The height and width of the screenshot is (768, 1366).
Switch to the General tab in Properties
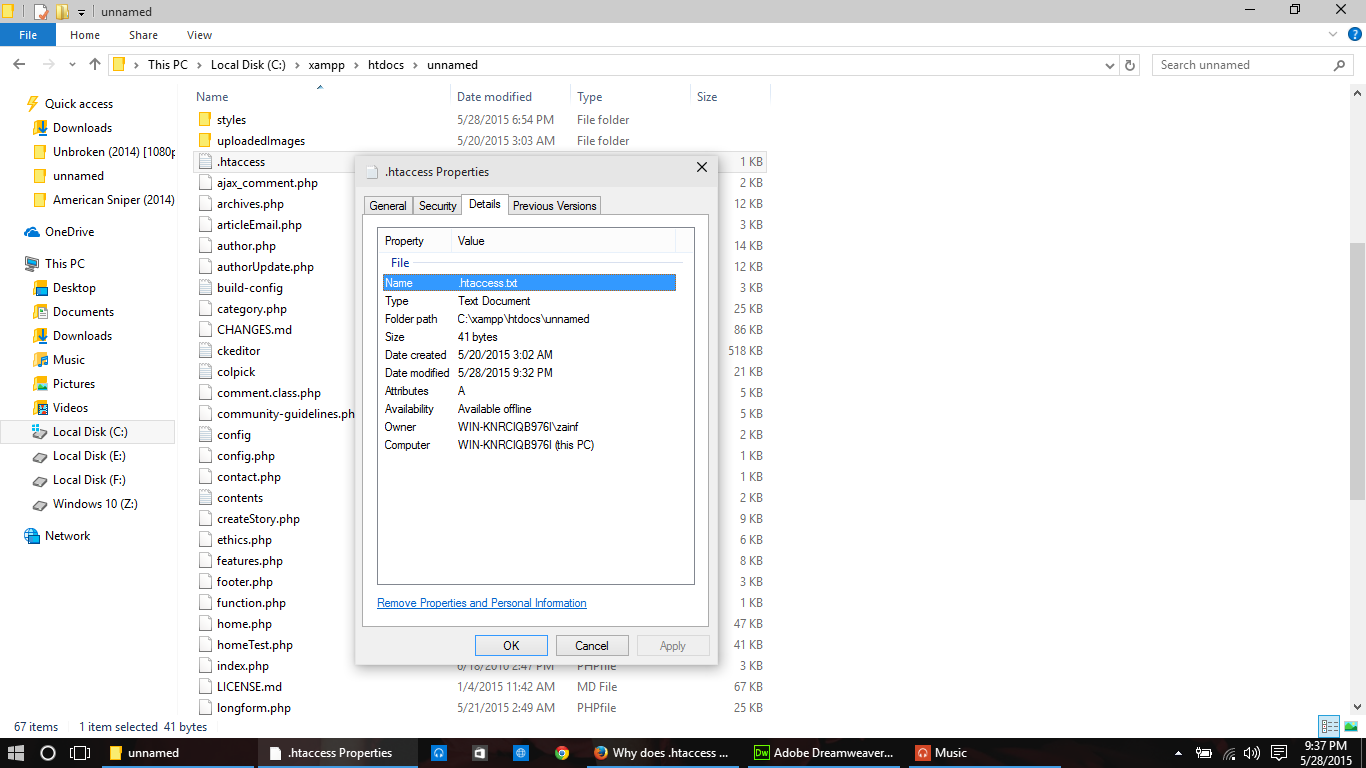(x=388, y=206)
